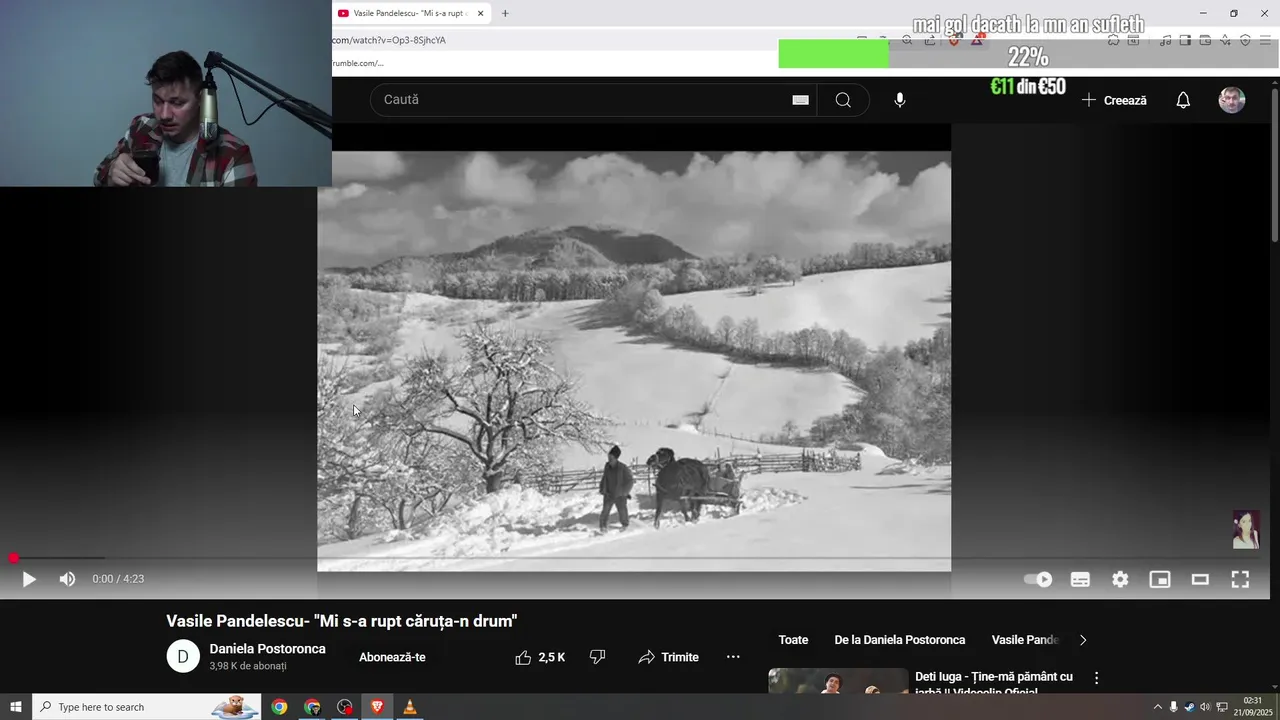Screen dimensions: 1280x720
Task: Open the system tray volume control
Action: [x=1205, y=707]
